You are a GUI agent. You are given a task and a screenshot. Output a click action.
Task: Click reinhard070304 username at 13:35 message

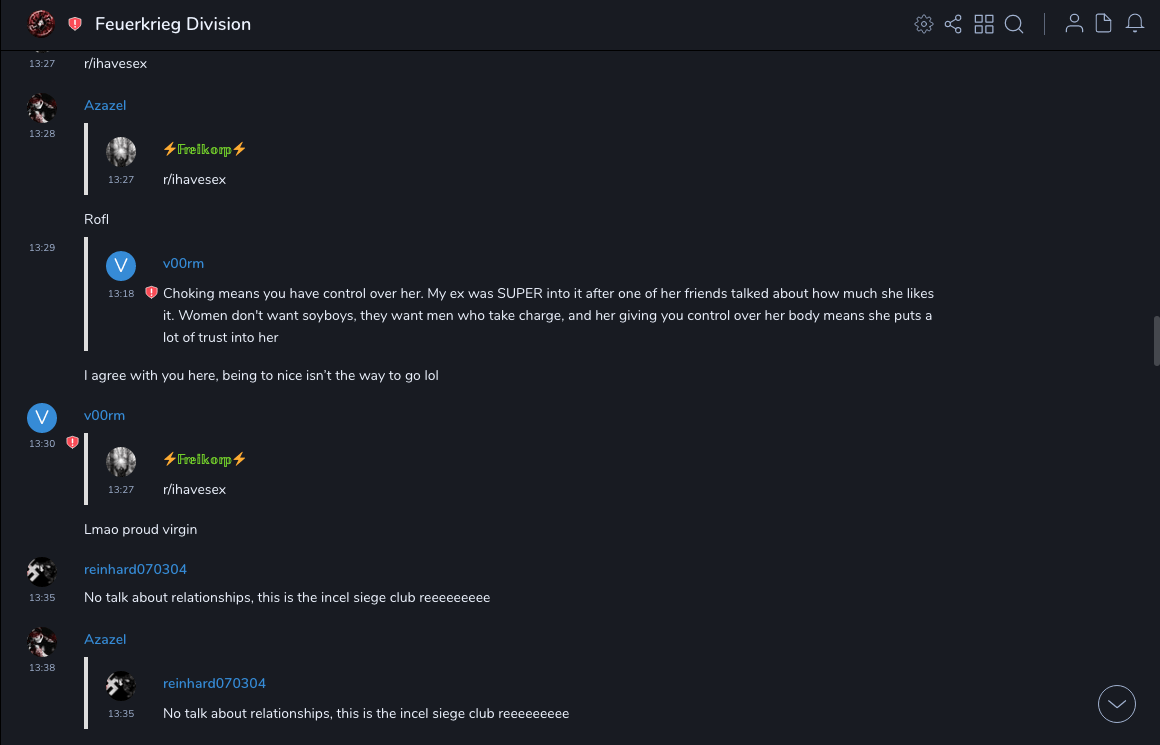click(x=135, y=569)
